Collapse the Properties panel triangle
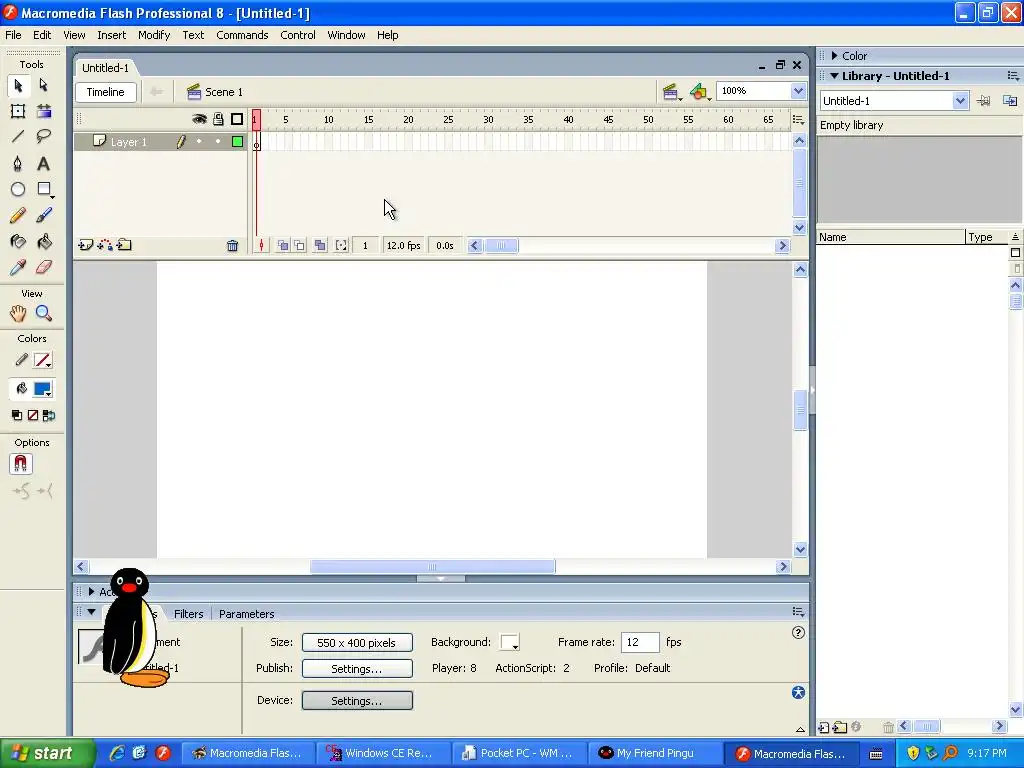This screenshot has width=1024, height=768. [x=91, y=613]
